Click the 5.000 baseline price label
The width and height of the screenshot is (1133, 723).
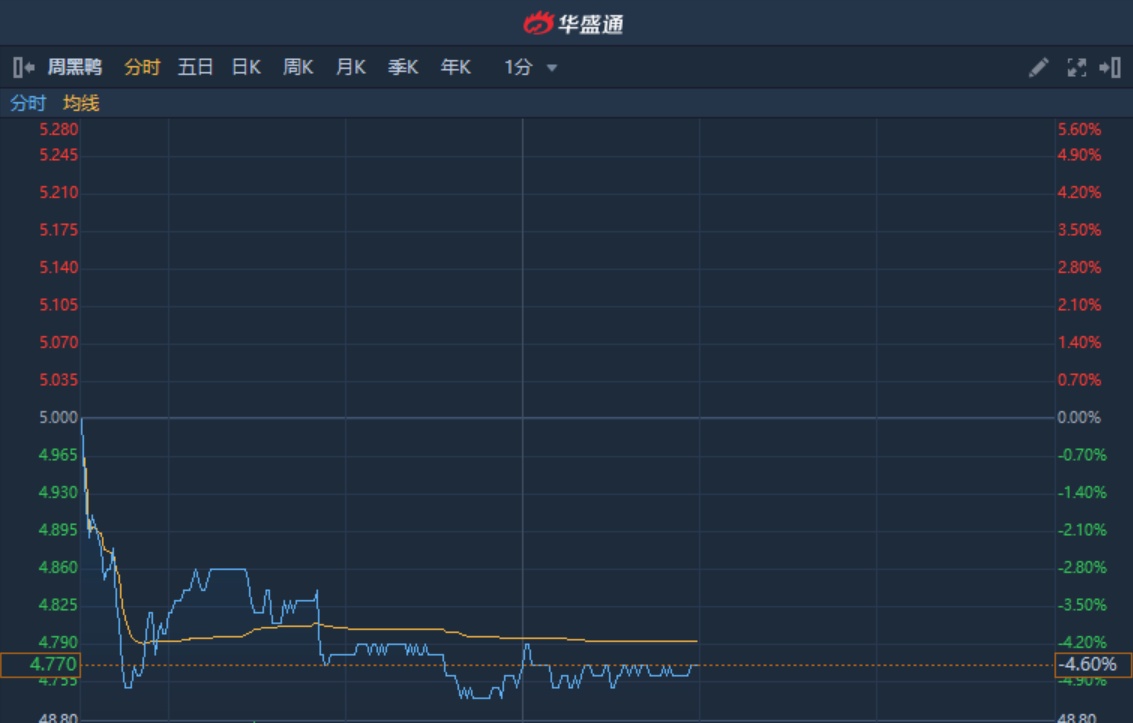[59, 417]
